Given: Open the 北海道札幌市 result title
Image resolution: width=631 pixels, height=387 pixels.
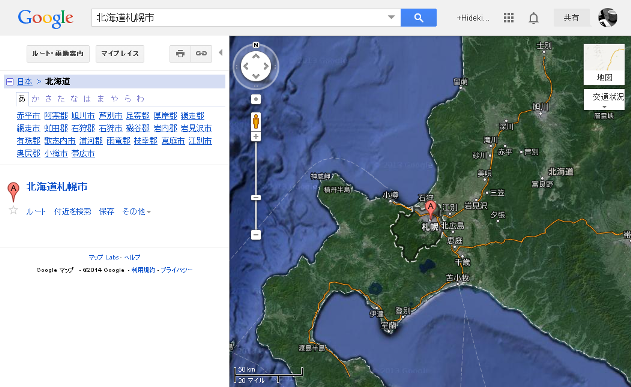Looking at the screenshot, I should point(57,187).
